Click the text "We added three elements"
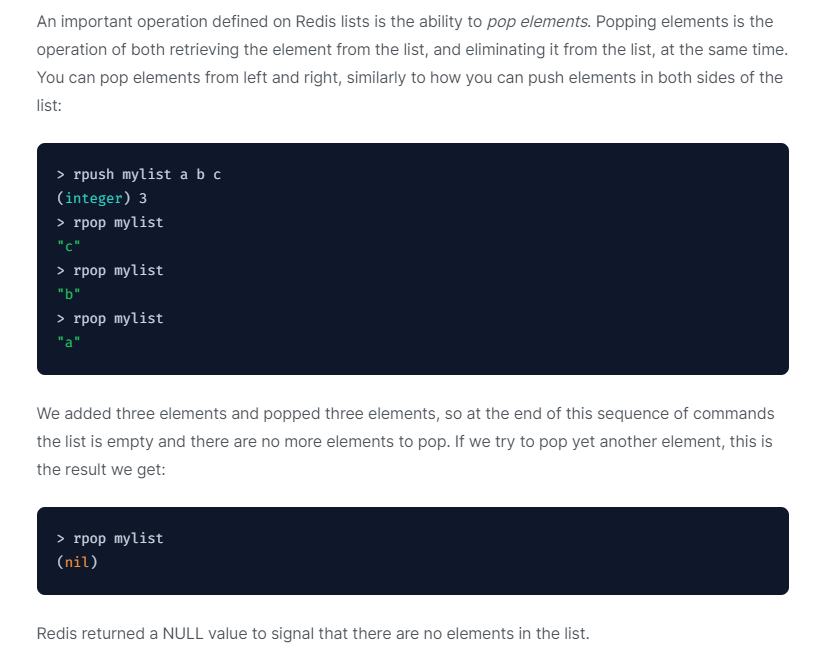 pyautogui.click(x=125, y=414)
